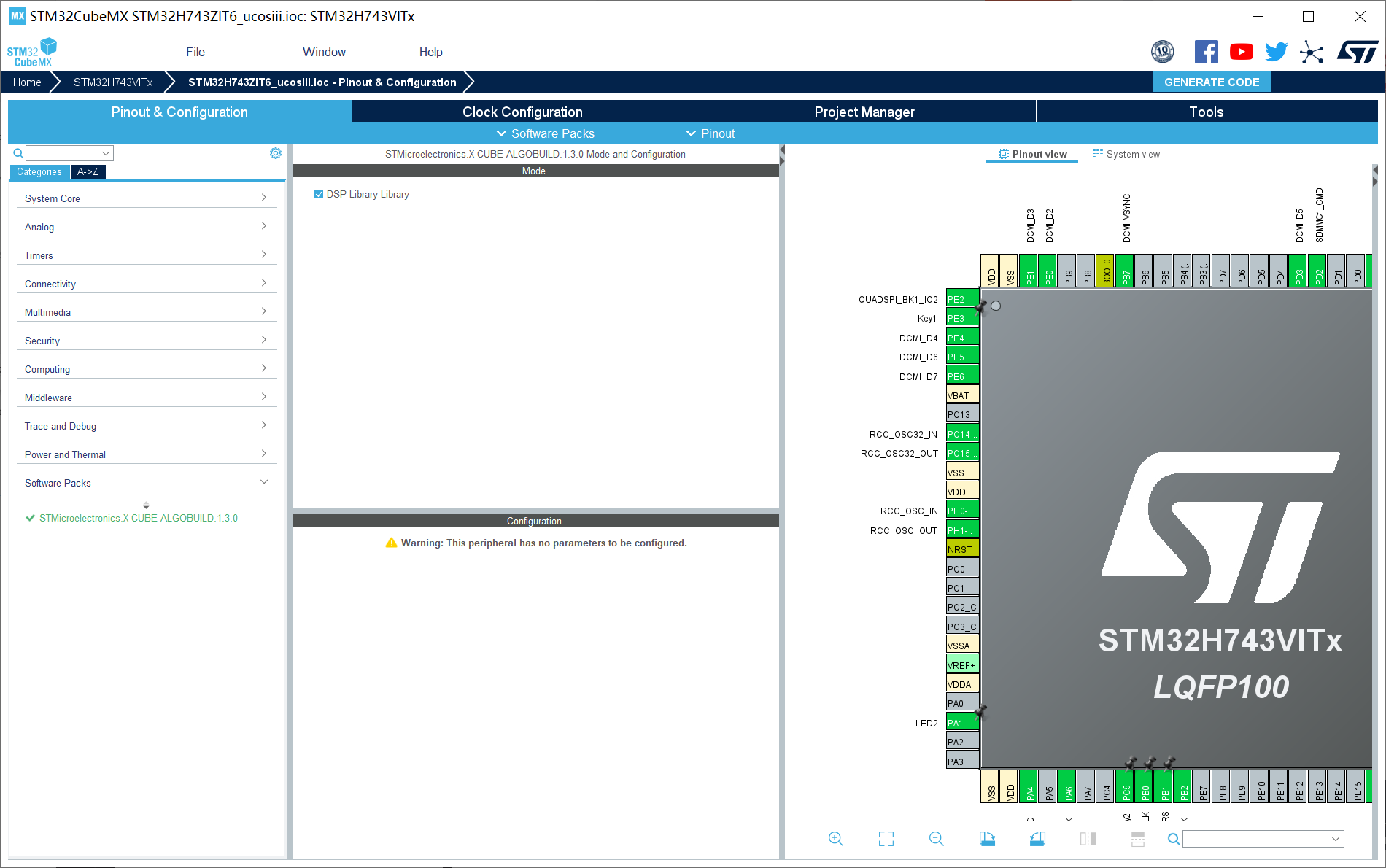The height and width of the screenshot is (868, 1386).
Task: Select pin PA1 labeled LED2
Action: tap(962, 723)
